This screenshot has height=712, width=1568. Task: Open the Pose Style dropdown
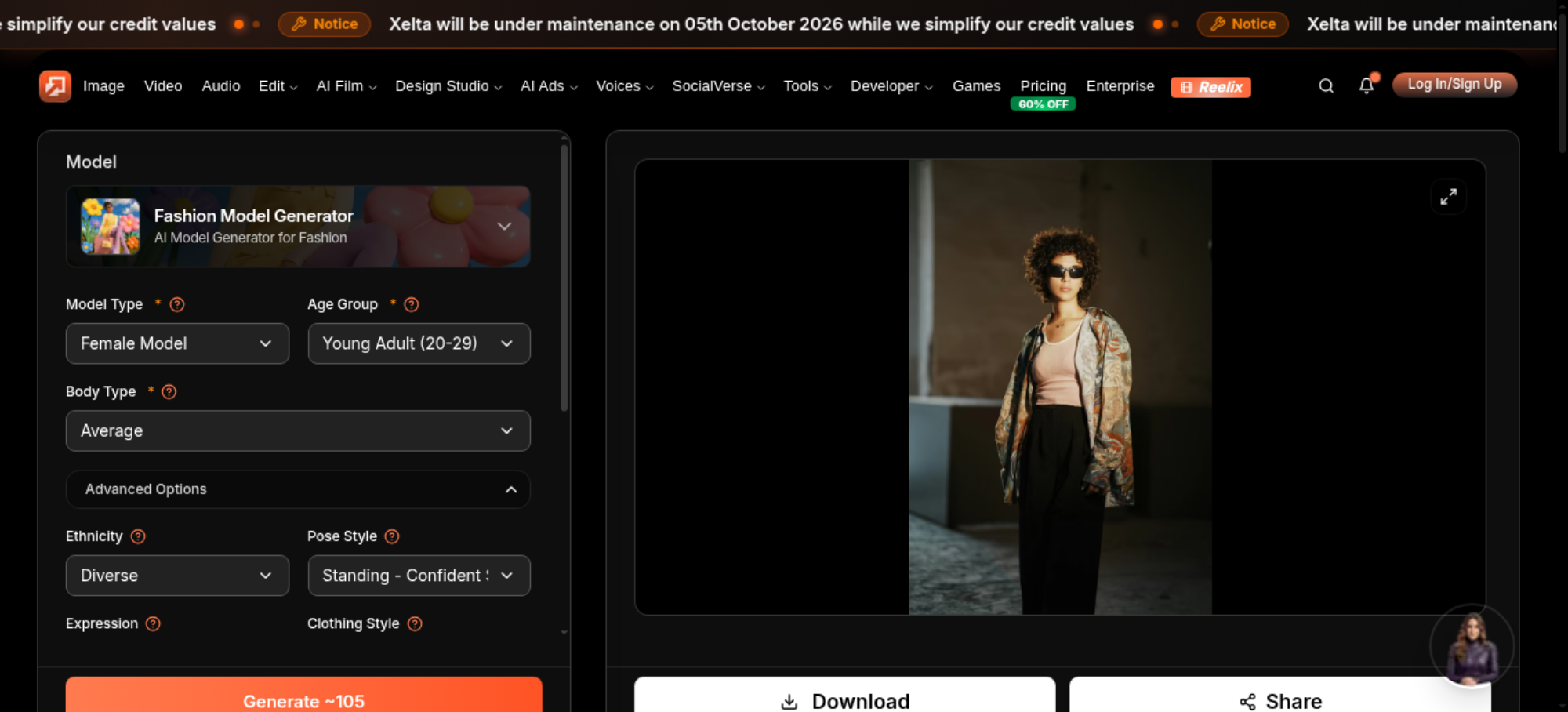pos(419,576)
